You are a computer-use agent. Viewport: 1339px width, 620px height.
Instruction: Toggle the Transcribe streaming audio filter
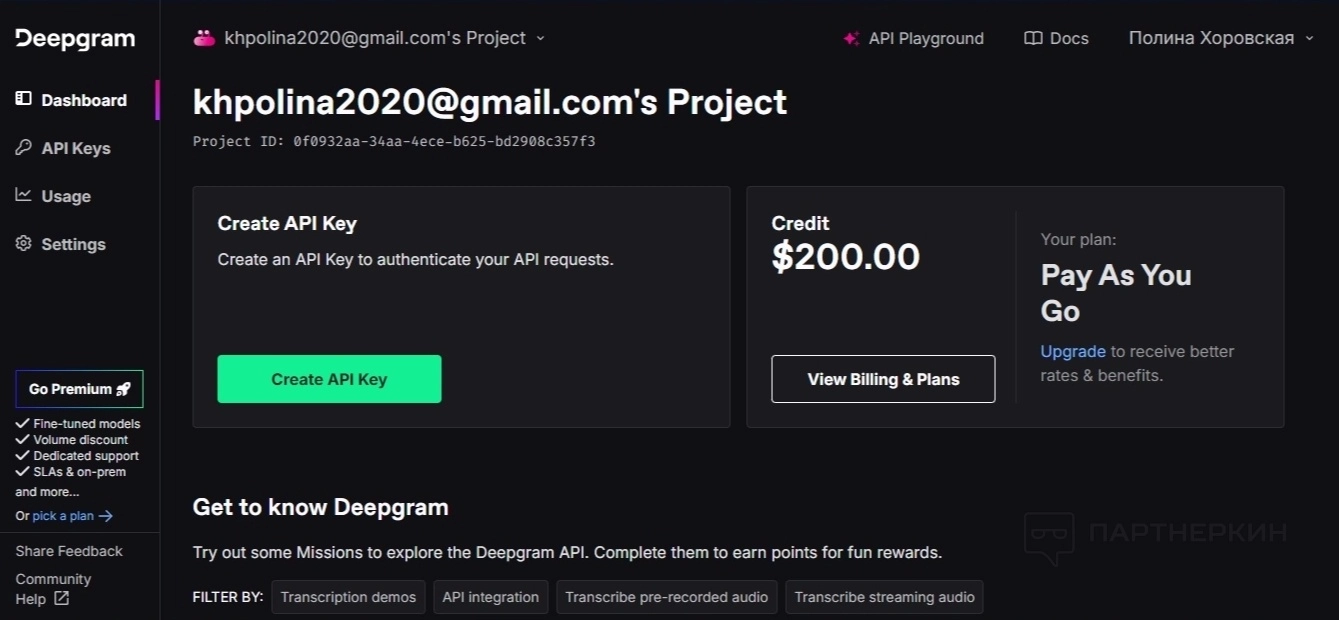click(884, 597)
